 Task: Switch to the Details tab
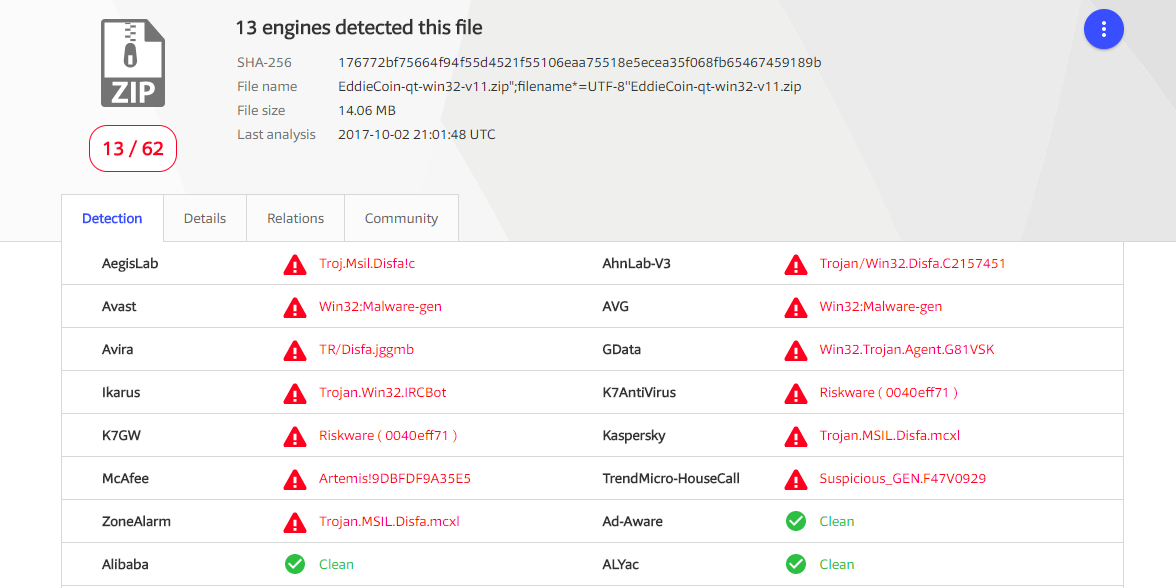pos(205,218)
